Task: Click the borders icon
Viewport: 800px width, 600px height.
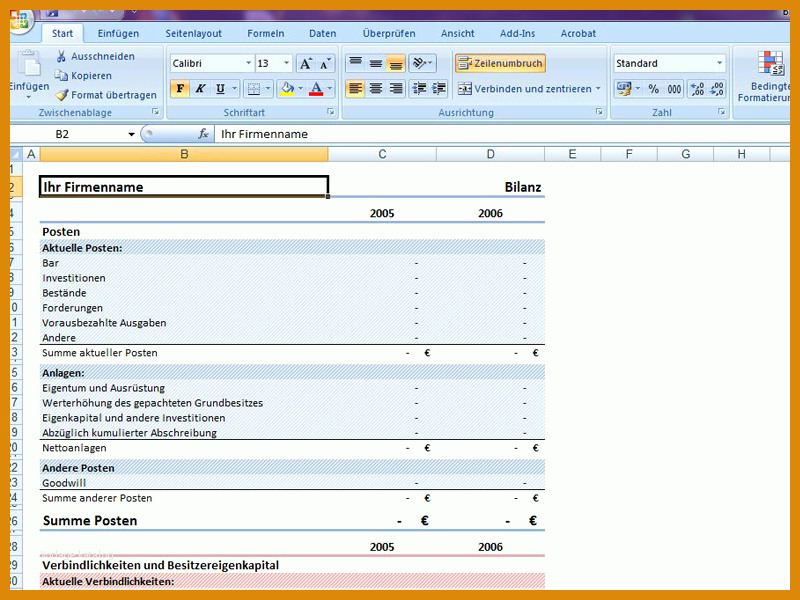Action: pos(254,89)
